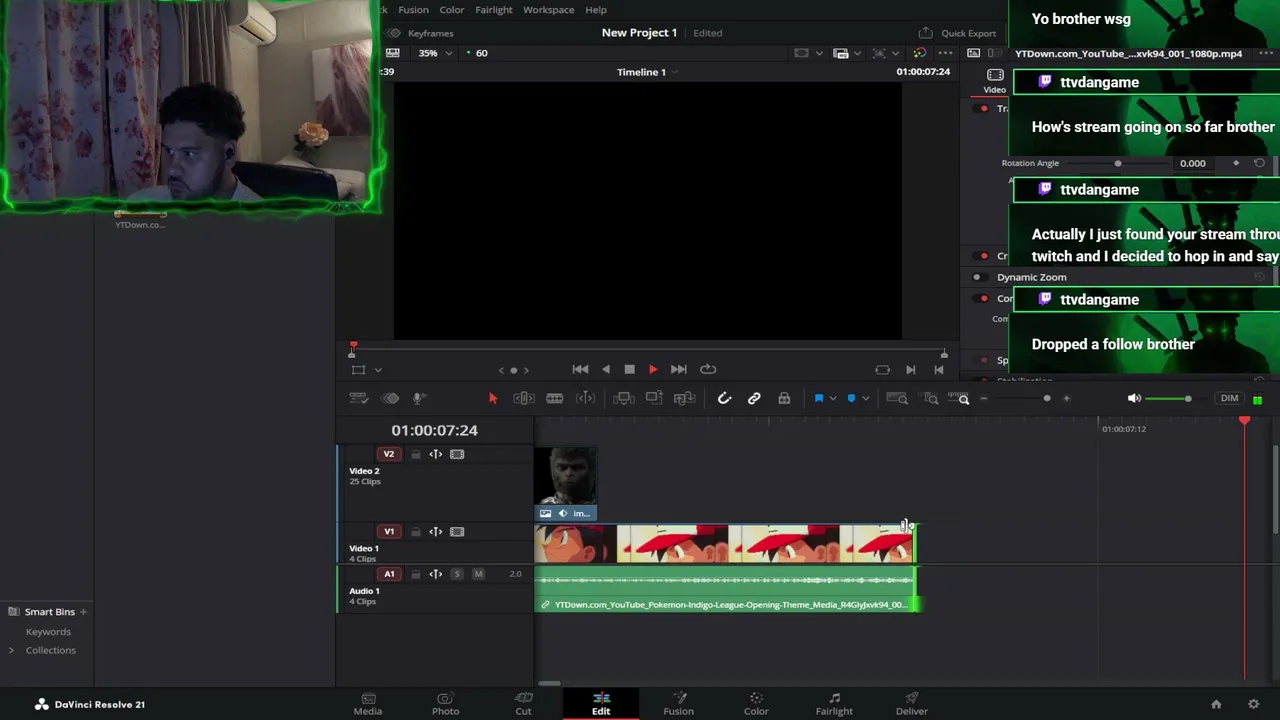The height and width of the screenshot is (720, 1280).
Task: Toggle Loop playback
Action: coord(708,369)
